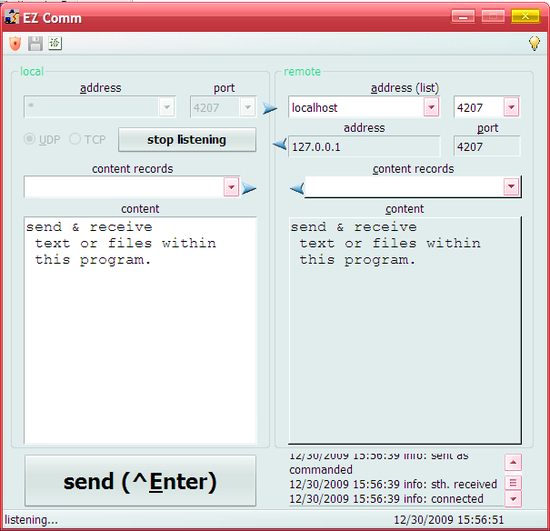Click the log scroll up arrow
This screenshot has height=531, width=550.
[513, 462]
